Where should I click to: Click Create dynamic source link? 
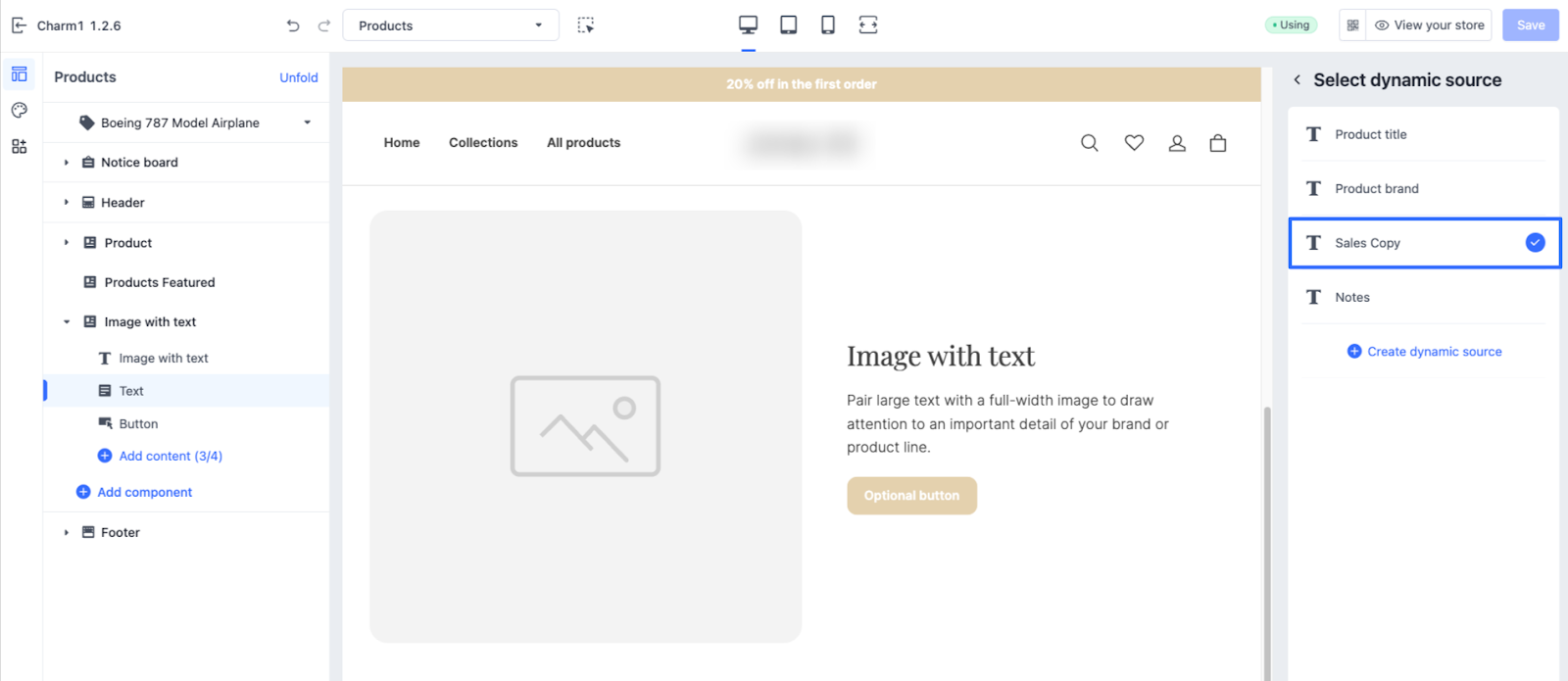(1434, 352)
